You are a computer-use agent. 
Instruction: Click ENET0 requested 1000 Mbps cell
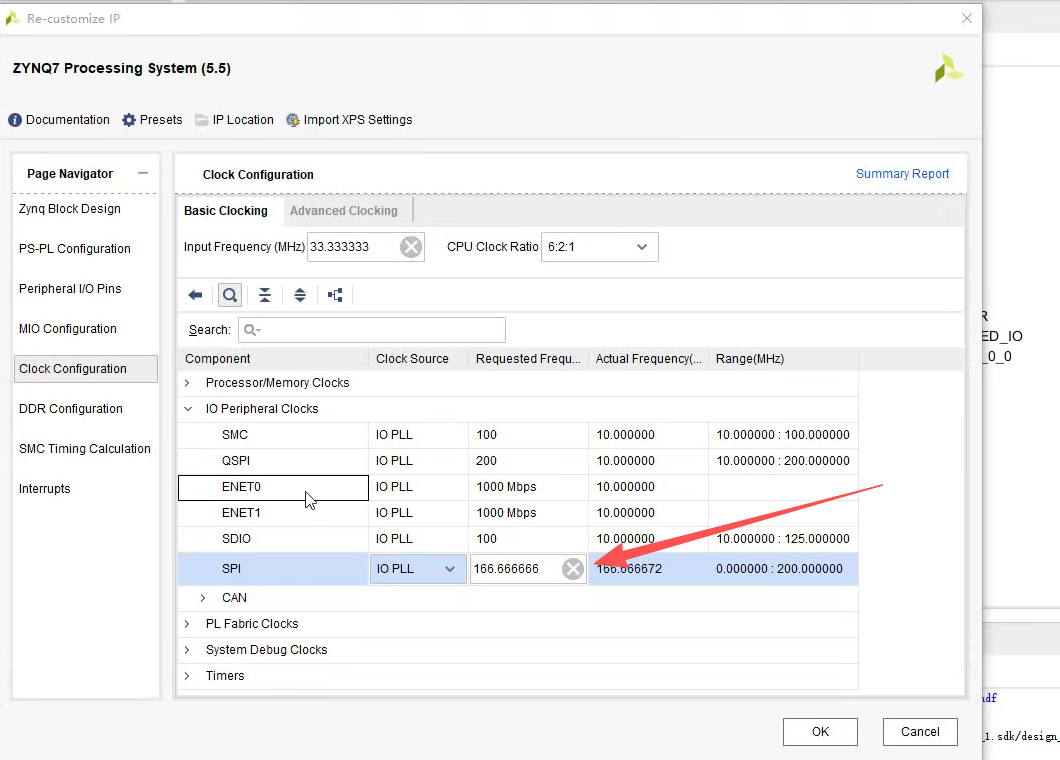pyautogui.click(x=528, y=487)
